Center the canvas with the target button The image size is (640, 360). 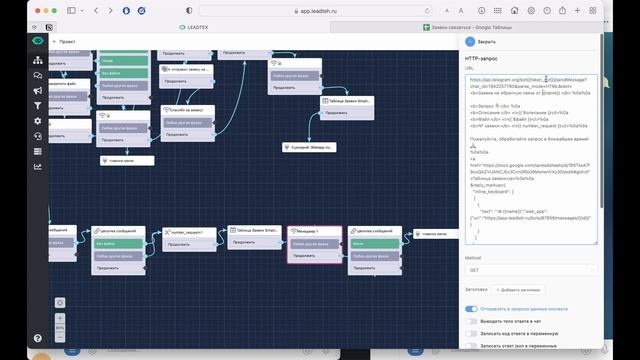coord(60,302)
